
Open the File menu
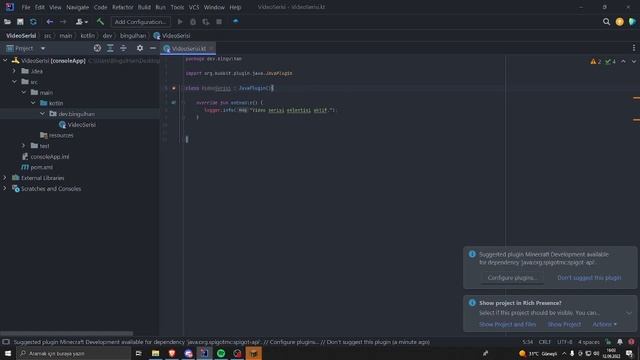pos(26,7)
